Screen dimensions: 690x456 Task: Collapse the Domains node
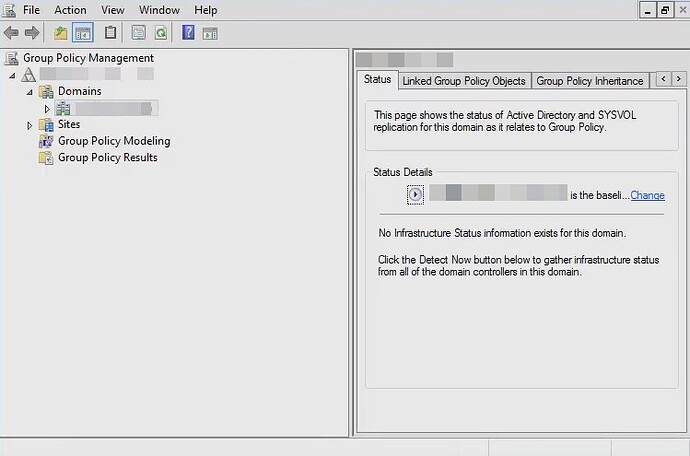coord(29,92)
